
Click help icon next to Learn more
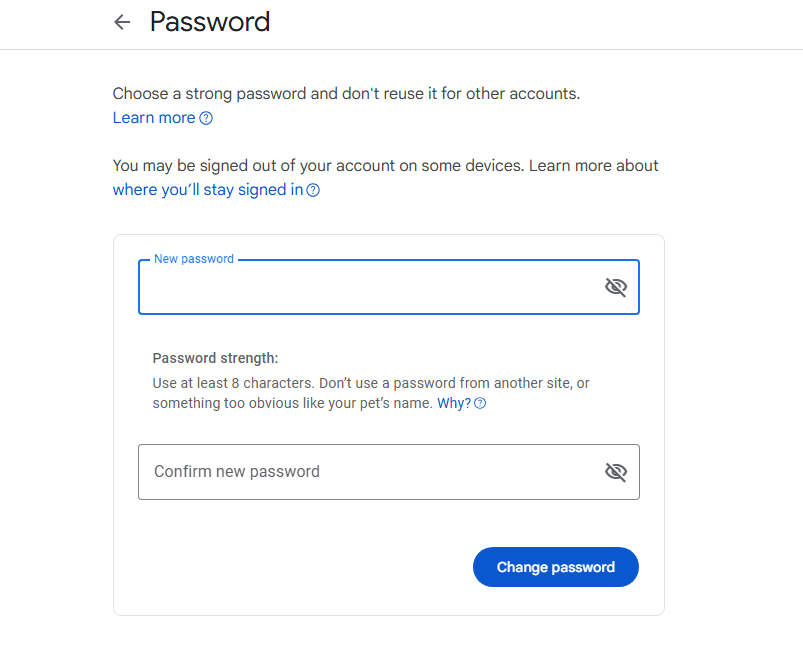click(206, 118)
